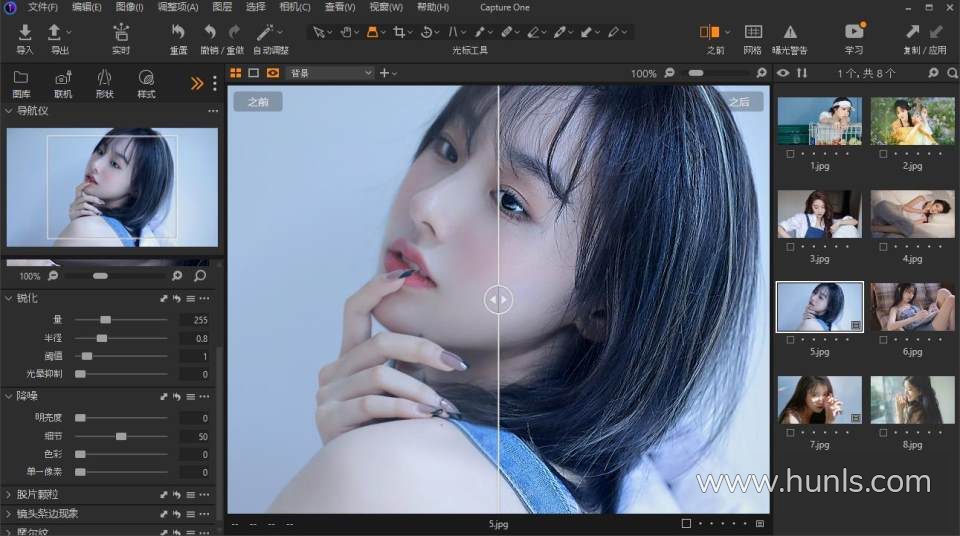Open the Live (实时) capture tool
Image resolution: width=960 pixels, height=536 pixels.
pyautogui.click(x=121, y=32)
